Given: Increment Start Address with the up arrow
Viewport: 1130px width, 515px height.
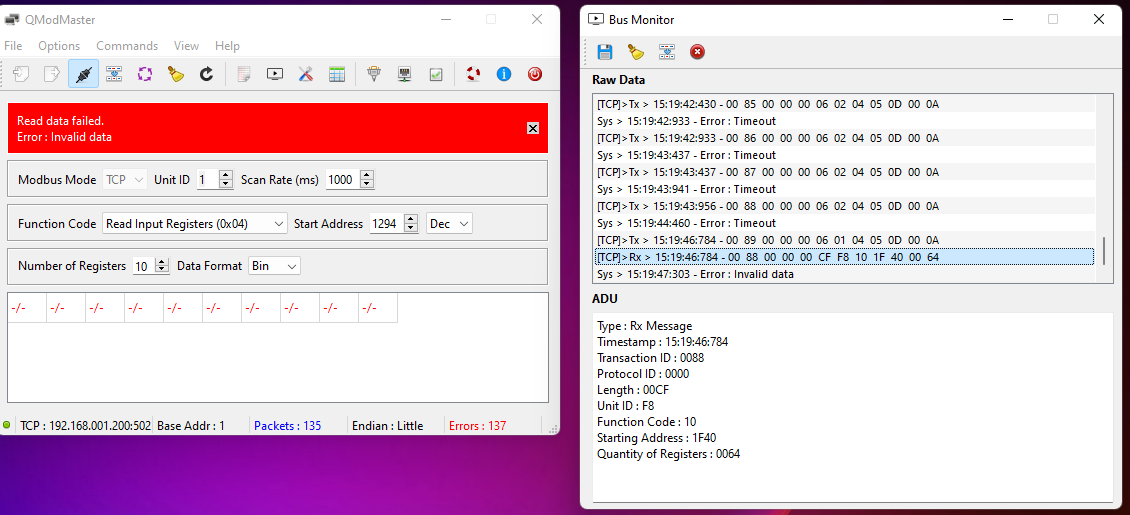Looking at the screenshot, I should tap(411, 219).
